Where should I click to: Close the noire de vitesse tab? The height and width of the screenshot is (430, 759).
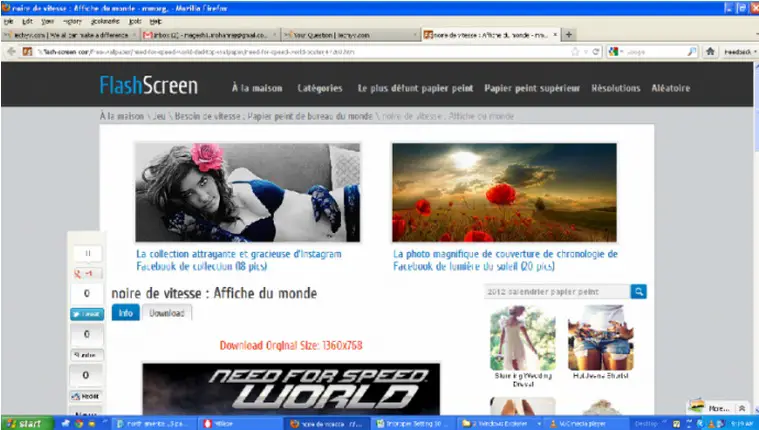(555, 35)
